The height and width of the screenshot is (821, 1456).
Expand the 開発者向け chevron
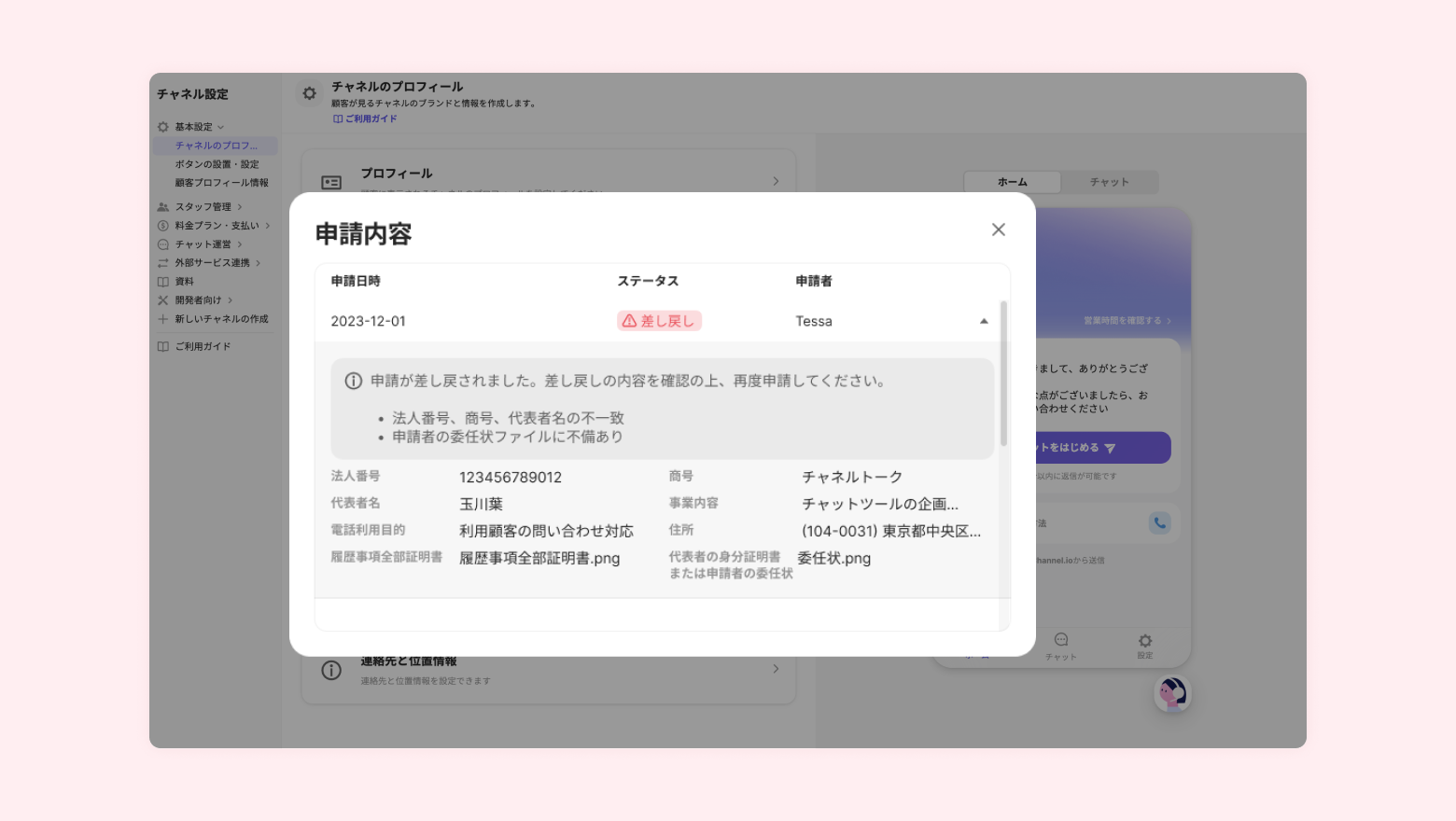pyautogui.click(x=231, y=300)
